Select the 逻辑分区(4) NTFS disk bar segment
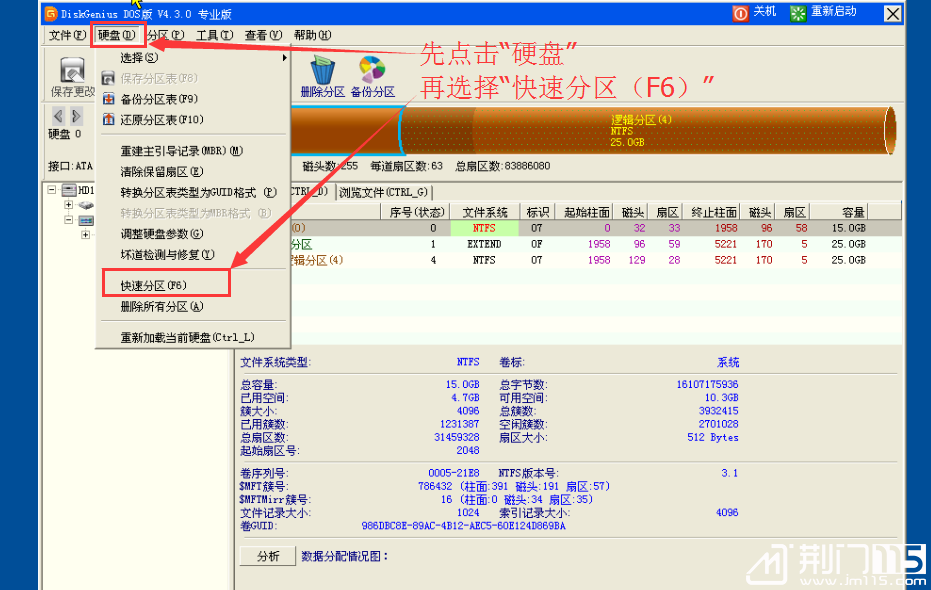This screenshot has width=931, height=590. (647, 130)
